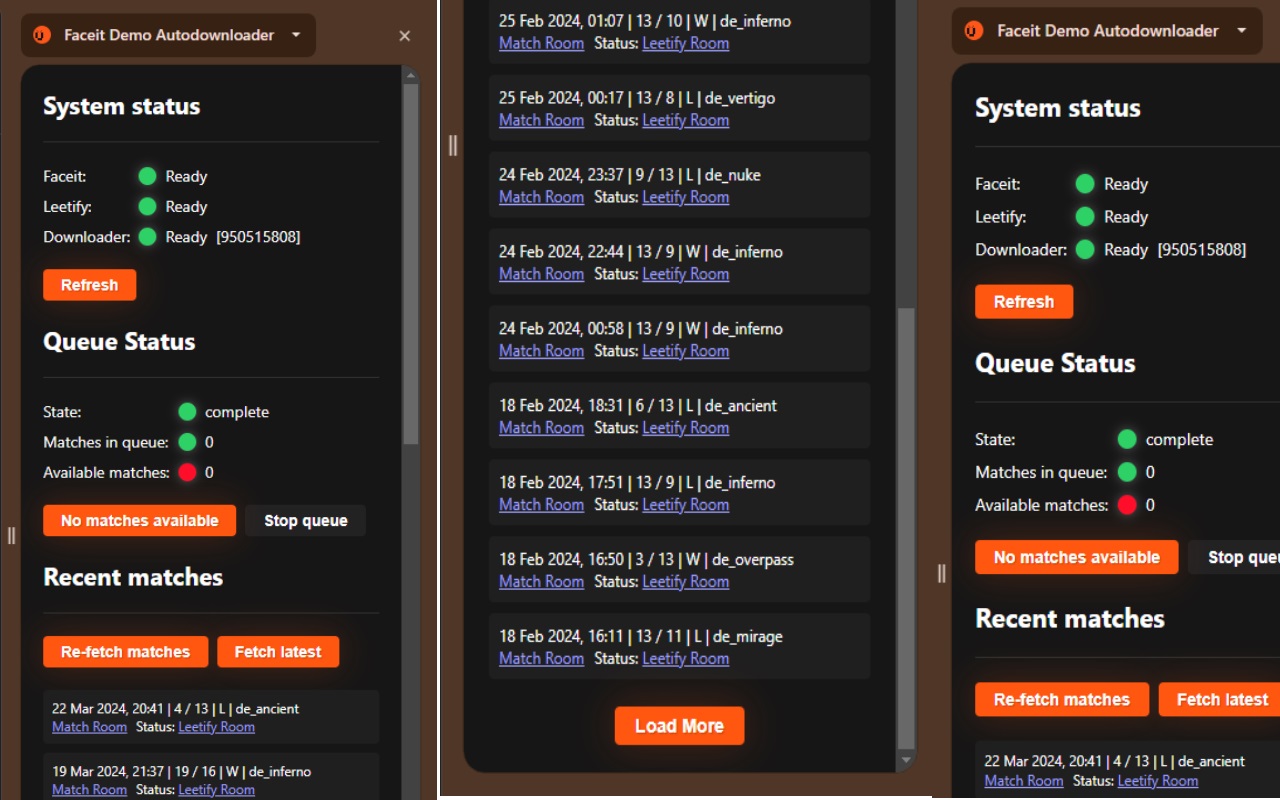Screen dimensions: 1280x800
Task: Click Refresh button in left panel
Action: [x=89, y=285]
